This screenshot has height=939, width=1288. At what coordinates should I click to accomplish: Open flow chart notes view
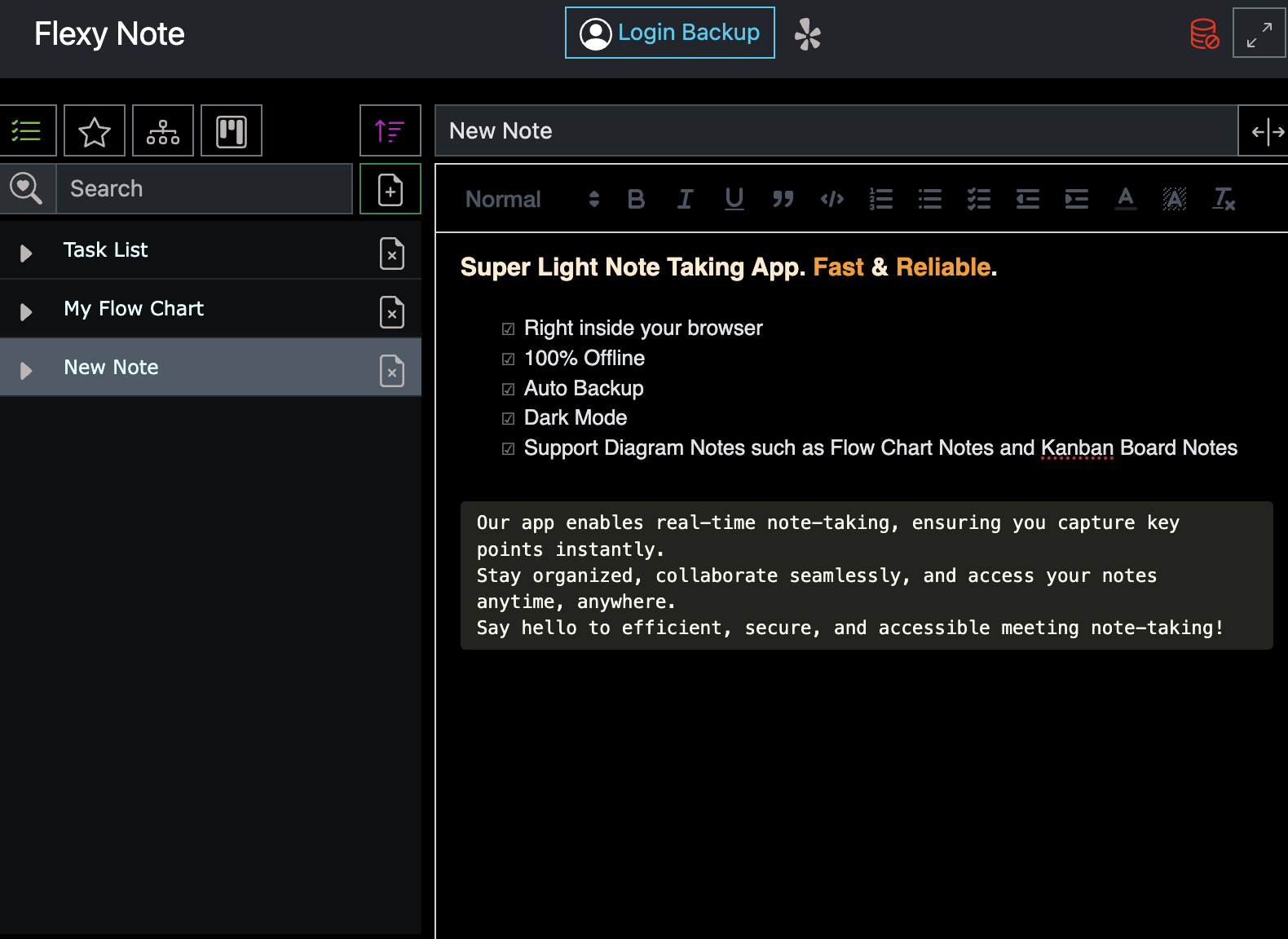[163, 130]
